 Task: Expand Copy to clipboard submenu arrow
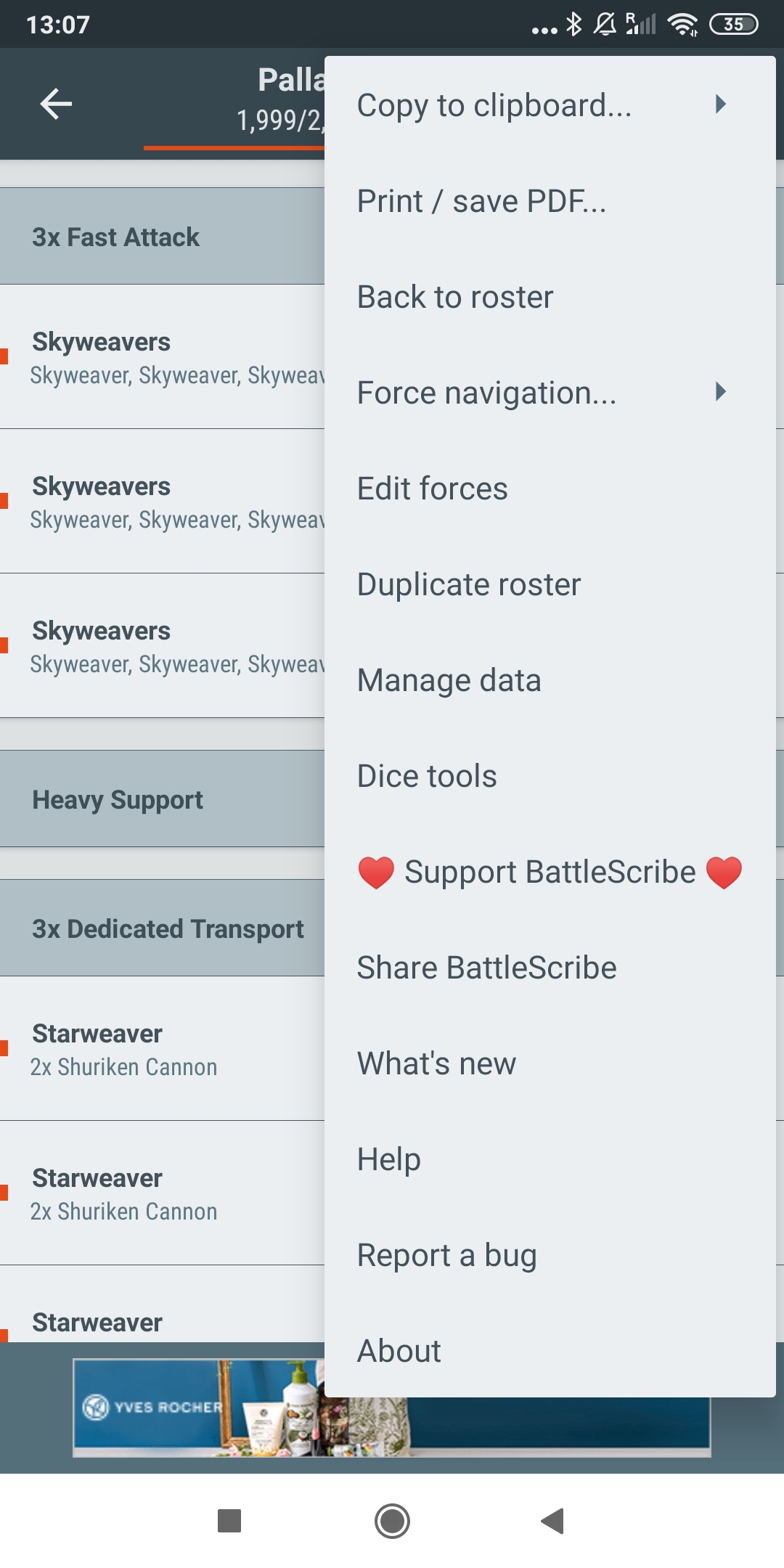pyautogui.click(x=720, y=105)
